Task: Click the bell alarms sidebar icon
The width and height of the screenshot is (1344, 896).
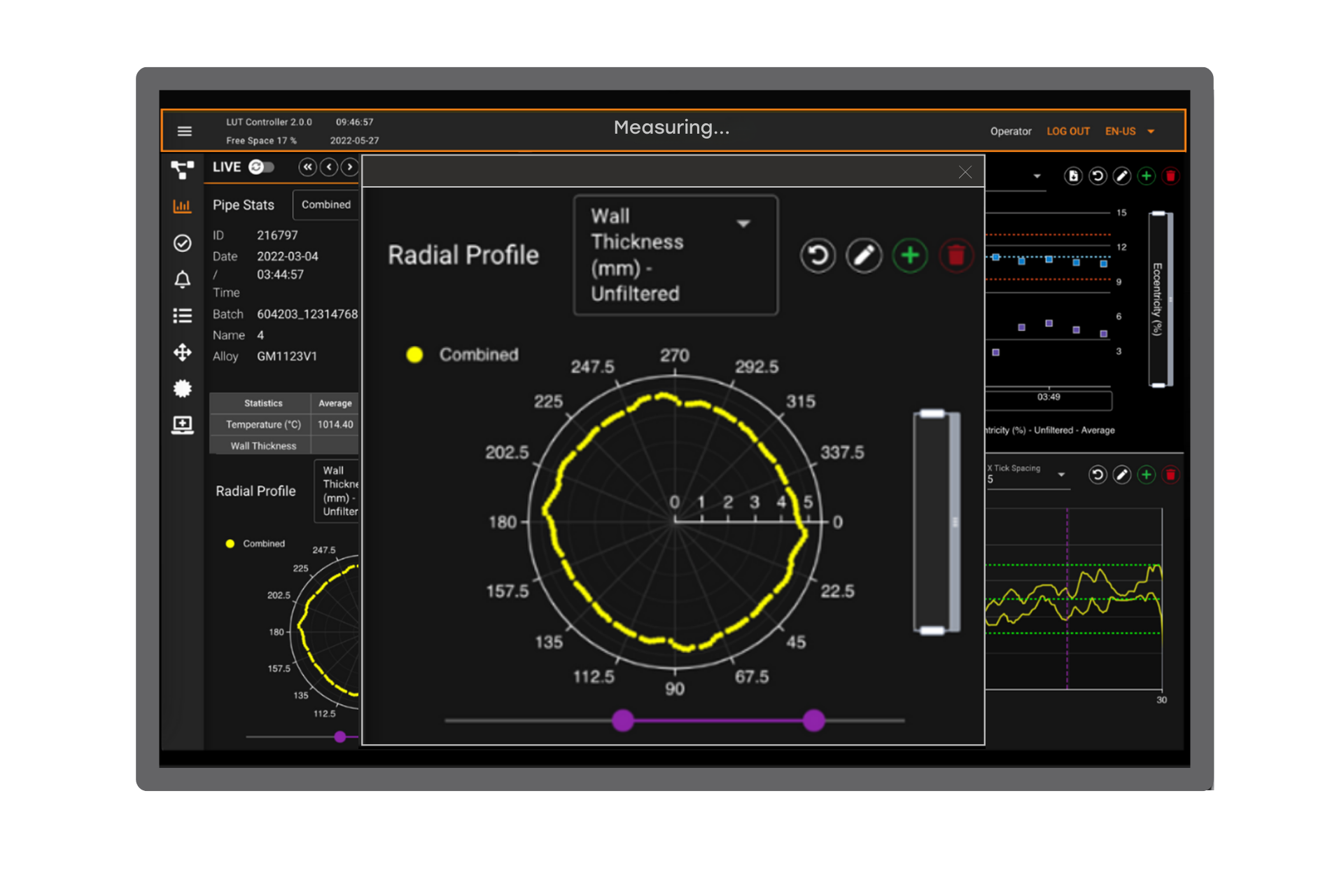Action: tap(182, 279)
